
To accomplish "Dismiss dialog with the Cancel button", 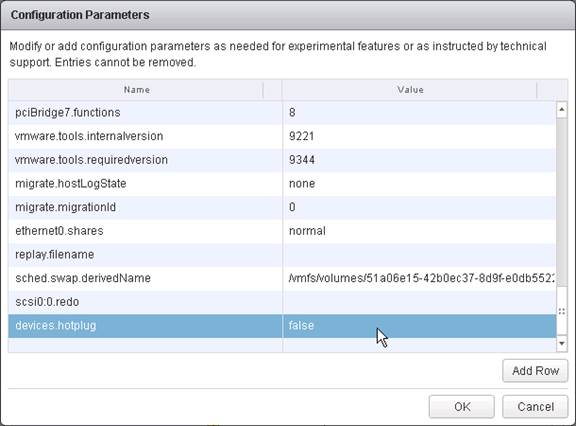I will (535, 407).
